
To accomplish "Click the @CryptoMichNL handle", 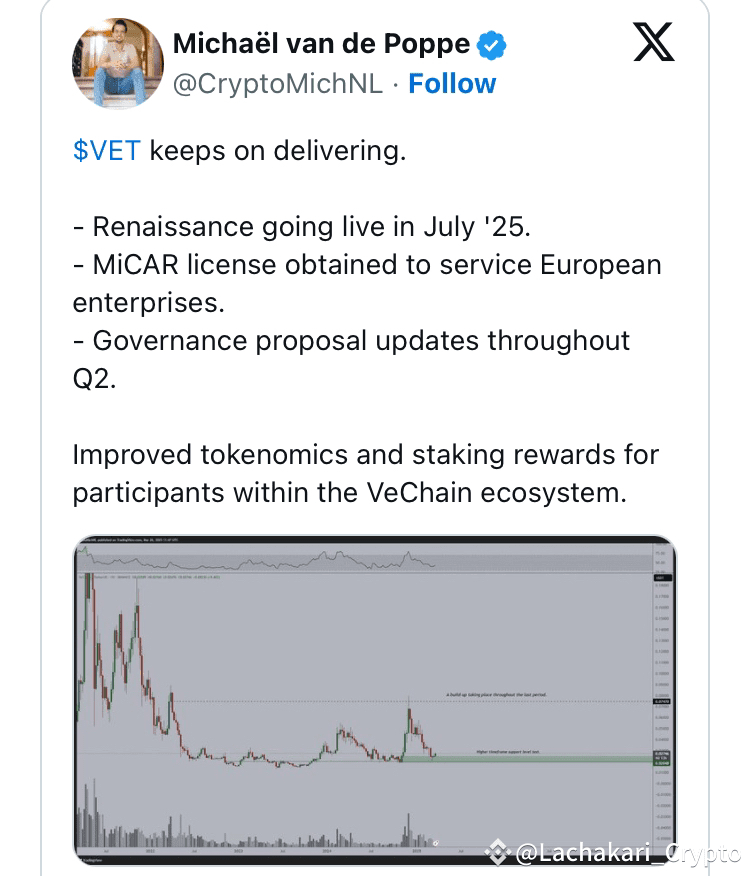I will [277, 84].
